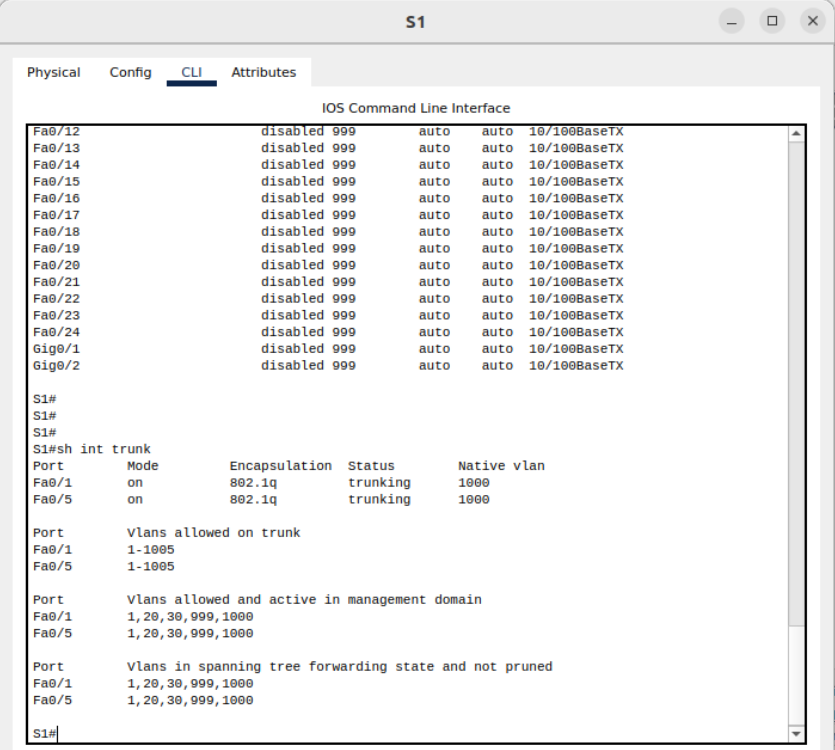Click the Fa0/23 interface row label
The image size is (835, 750).
[56, 315]
